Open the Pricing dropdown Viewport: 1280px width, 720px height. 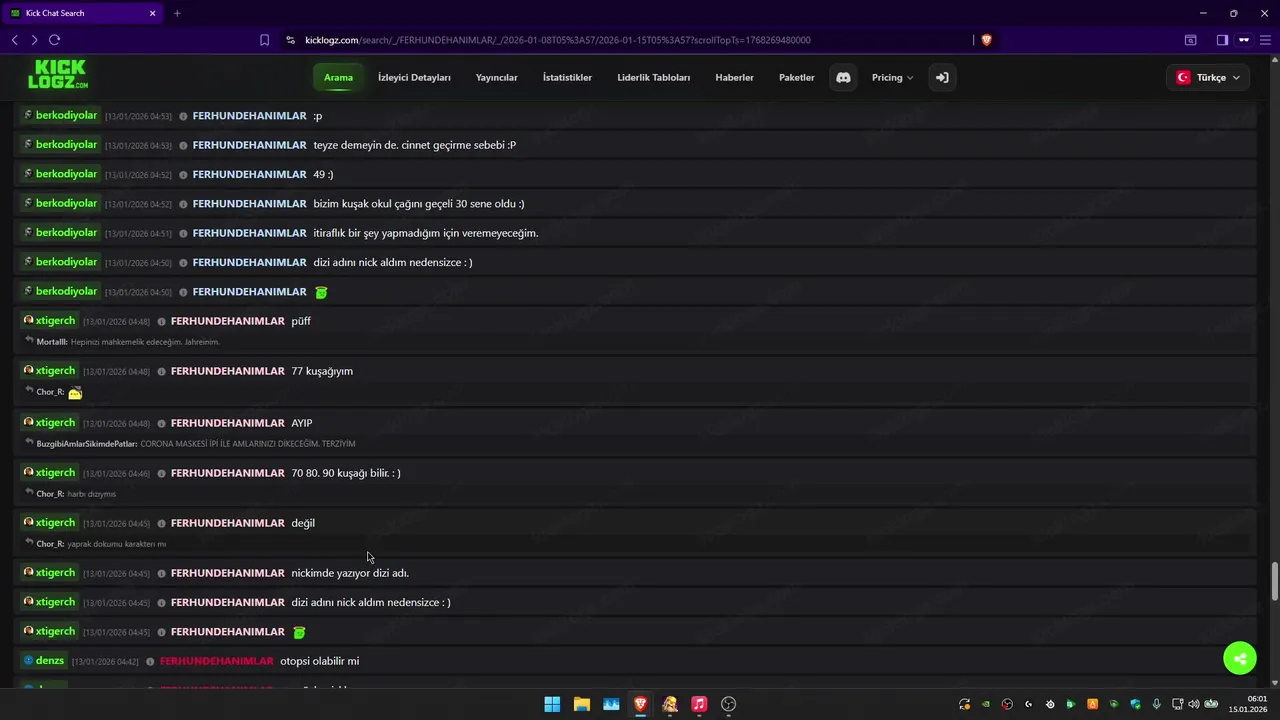click(892, 77)
